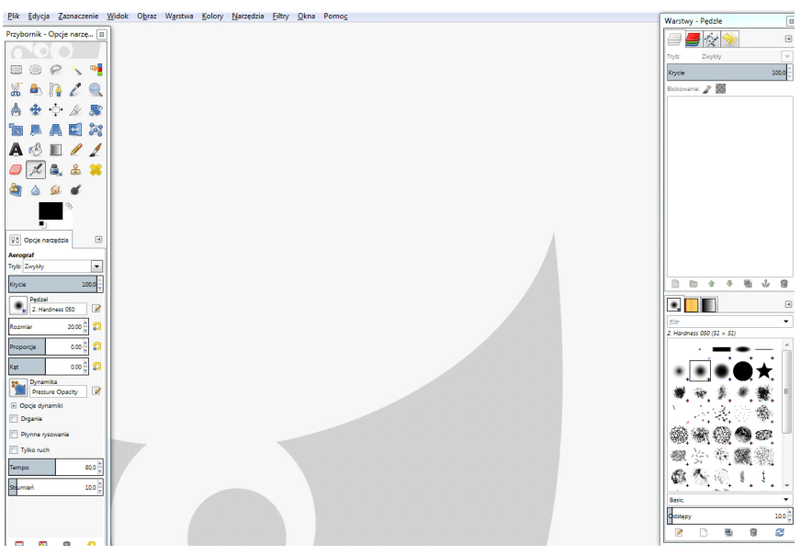Edit the brush next to Hardness 050
The width and height of the screenshot is (800, 555).
click(96, 309)
